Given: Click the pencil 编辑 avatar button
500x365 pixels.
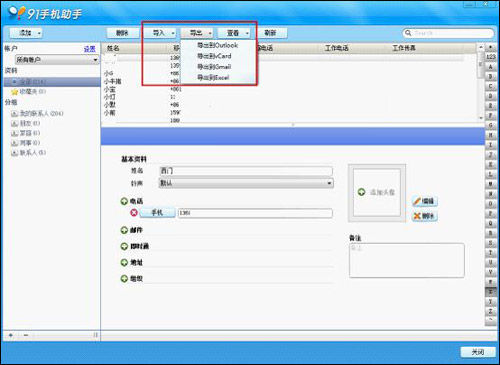Looking at the screenshot, I should (425, 201).
